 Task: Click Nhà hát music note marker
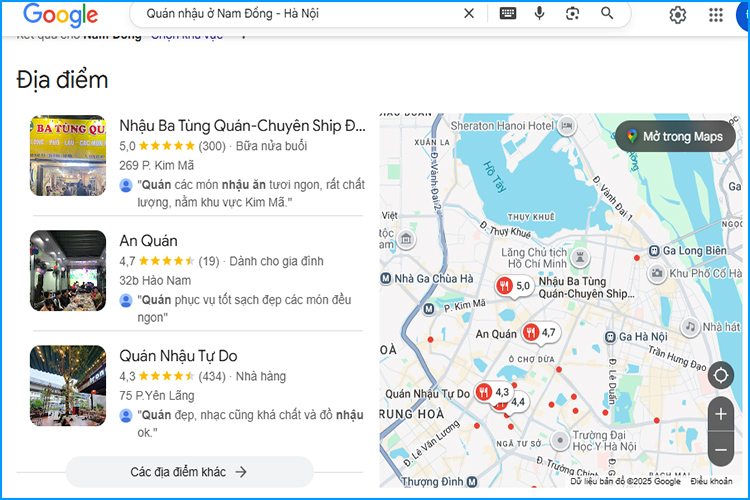pos(690,327)
